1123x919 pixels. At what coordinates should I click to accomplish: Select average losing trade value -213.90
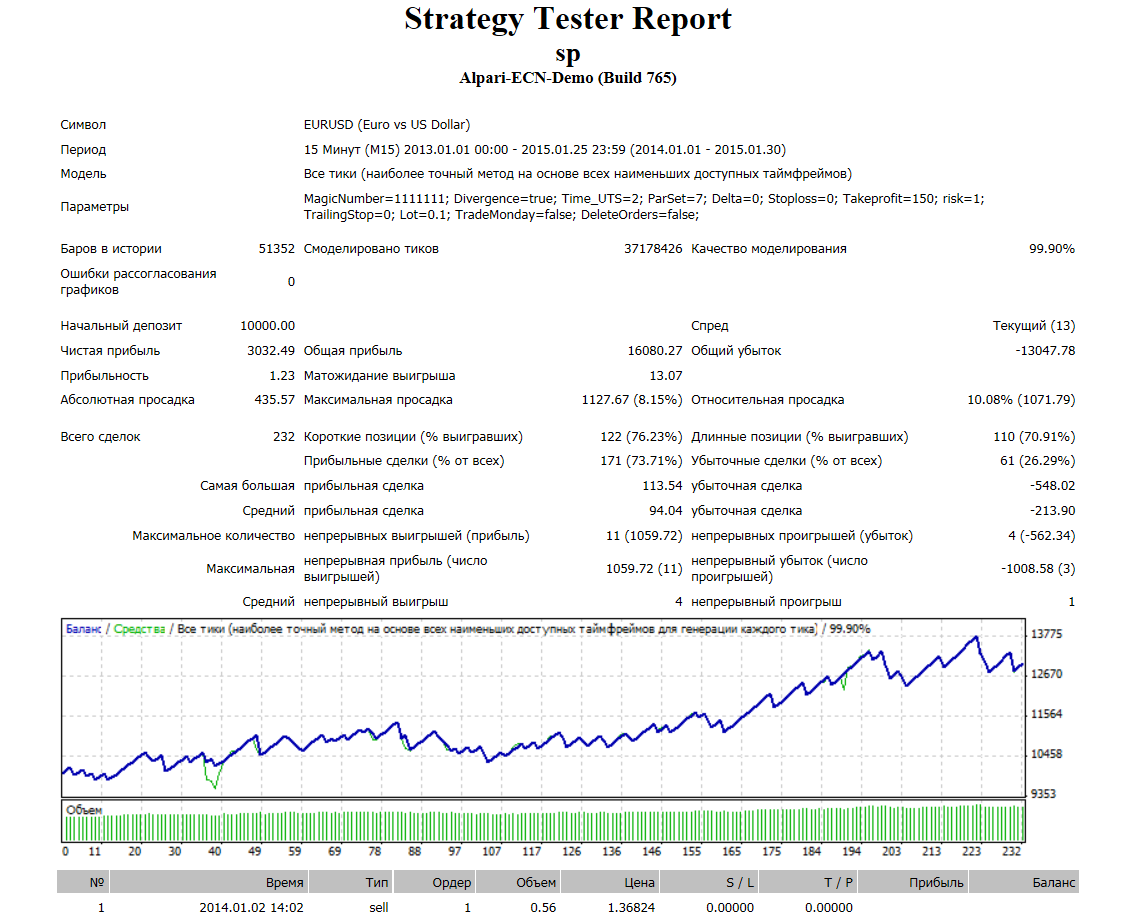1052,511
